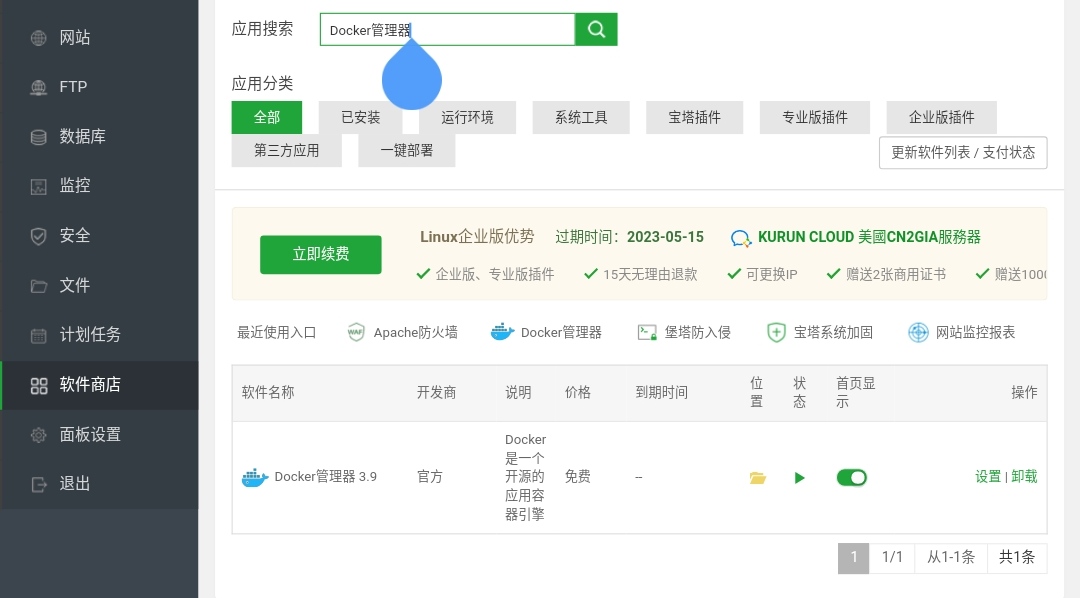The height and width of the screenshot is (598, 1080).
Task: Click the green search magnifier button
Action: pos(596,30)
